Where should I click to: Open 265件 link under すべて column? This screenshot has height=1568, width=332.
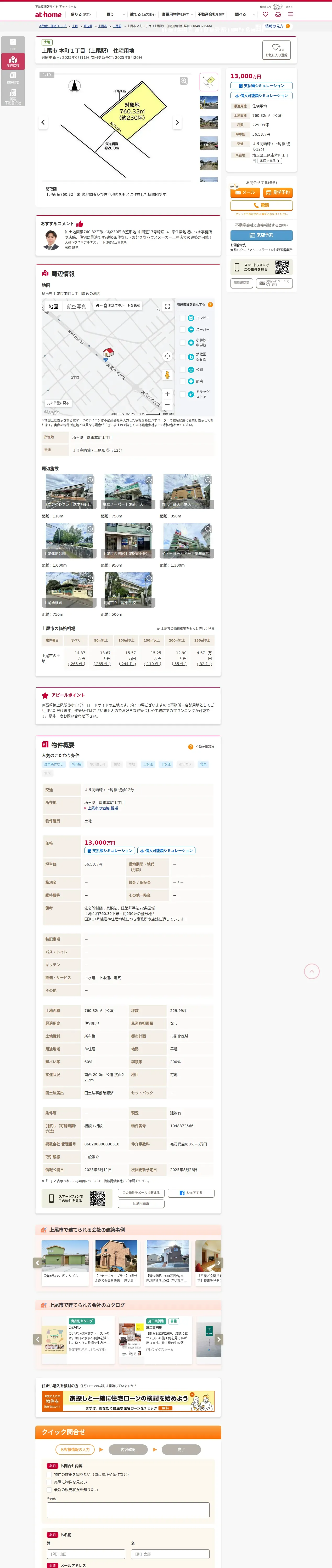77,664
